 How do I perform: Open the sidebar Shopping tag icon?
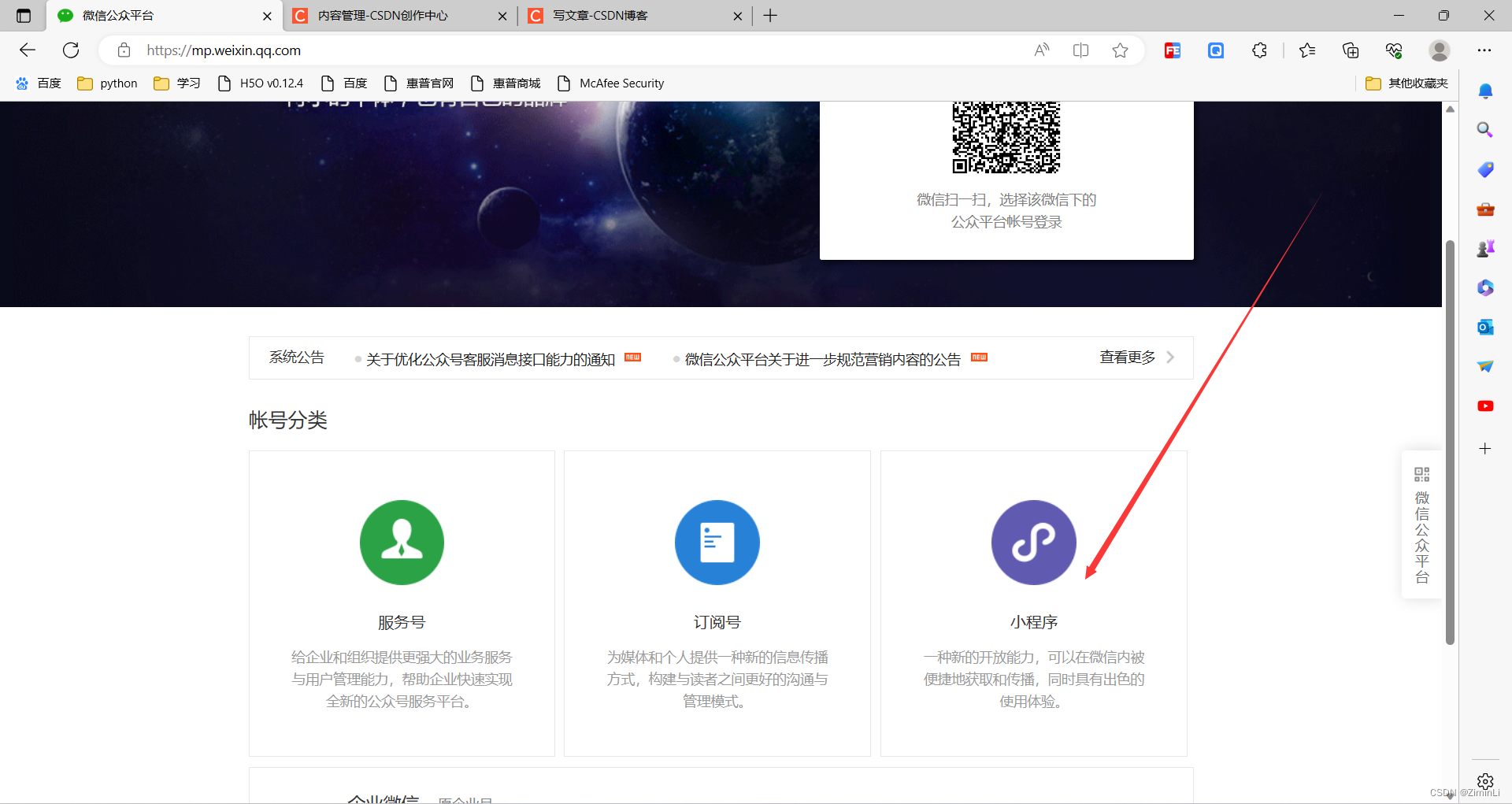click(1485, 169)
